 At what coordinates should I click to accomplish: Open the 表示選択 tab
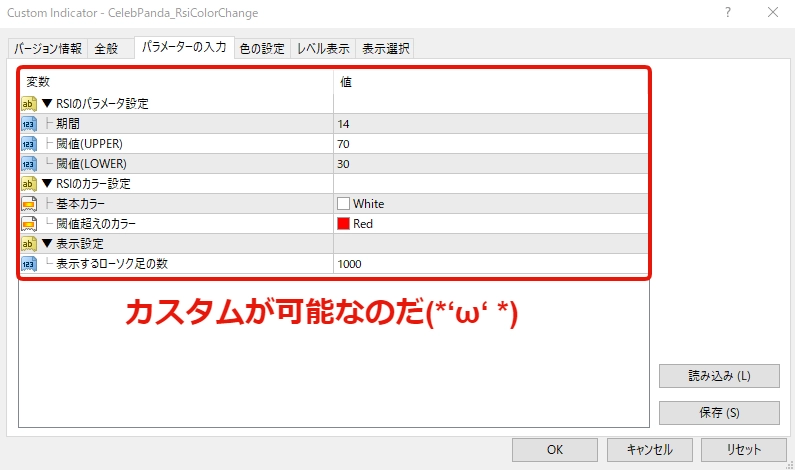[x=385, y=49]
